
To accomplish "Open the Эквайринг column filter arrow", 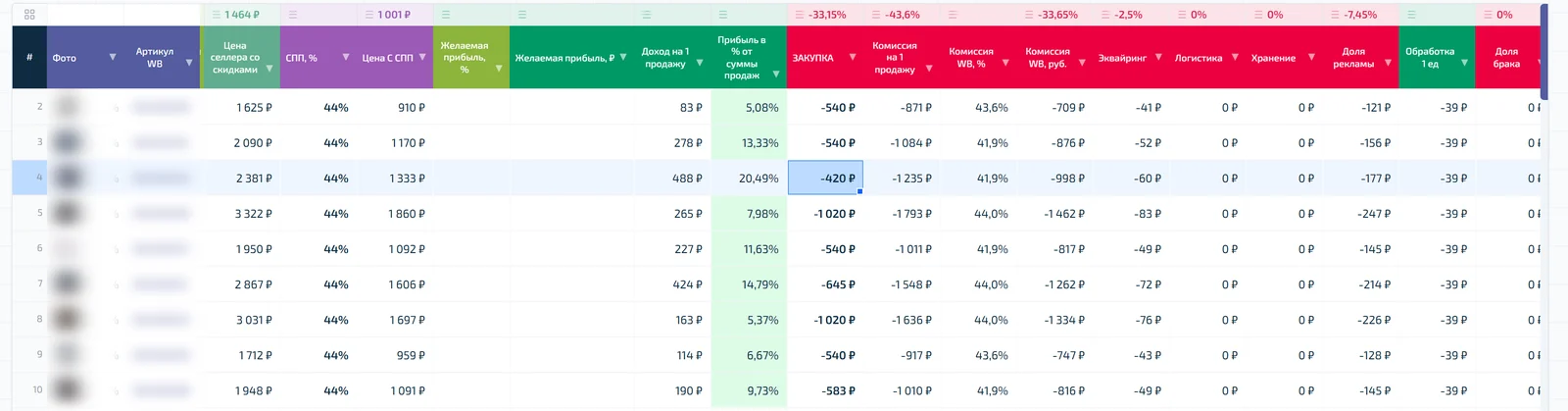I will click(1158, 57).
